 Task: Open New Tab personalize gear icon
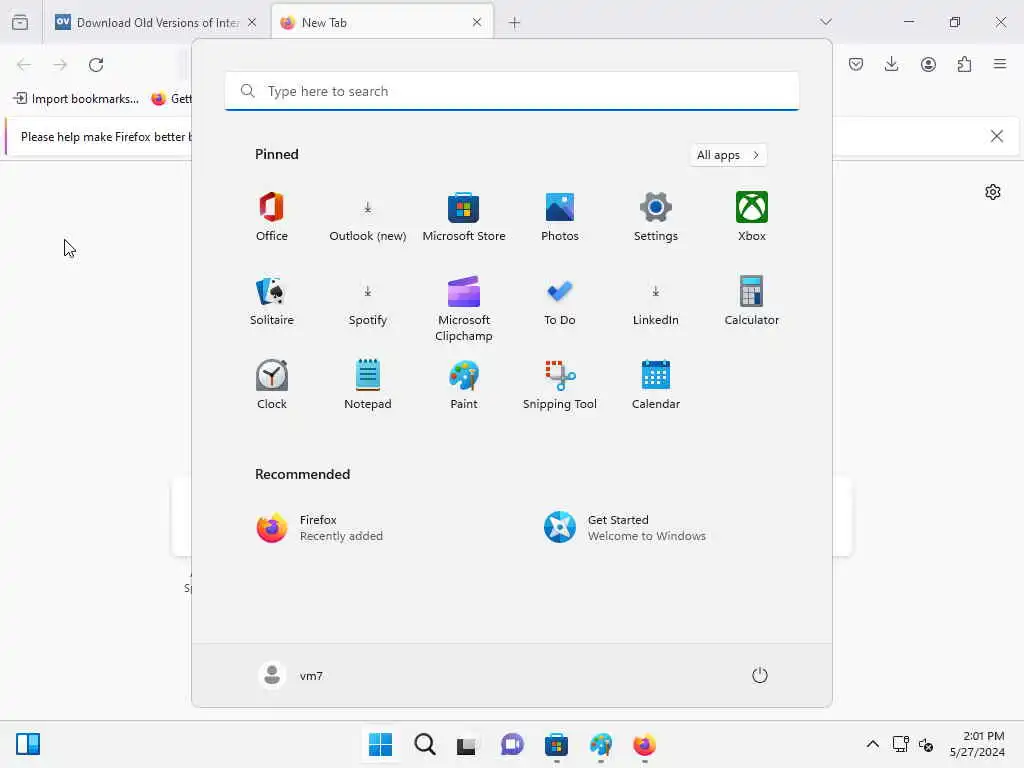[993, 192]
